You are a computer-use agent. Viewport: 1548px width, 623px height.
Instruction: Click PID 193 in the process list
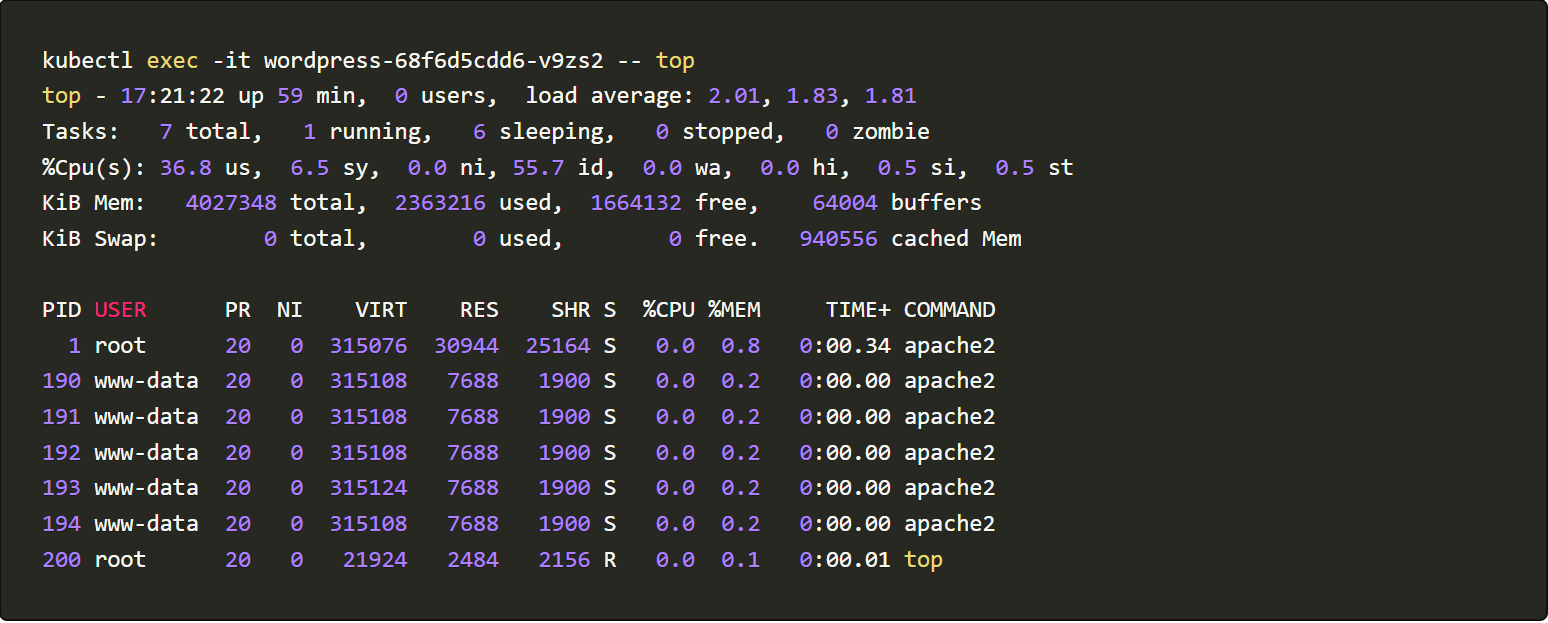click(62, 488)
